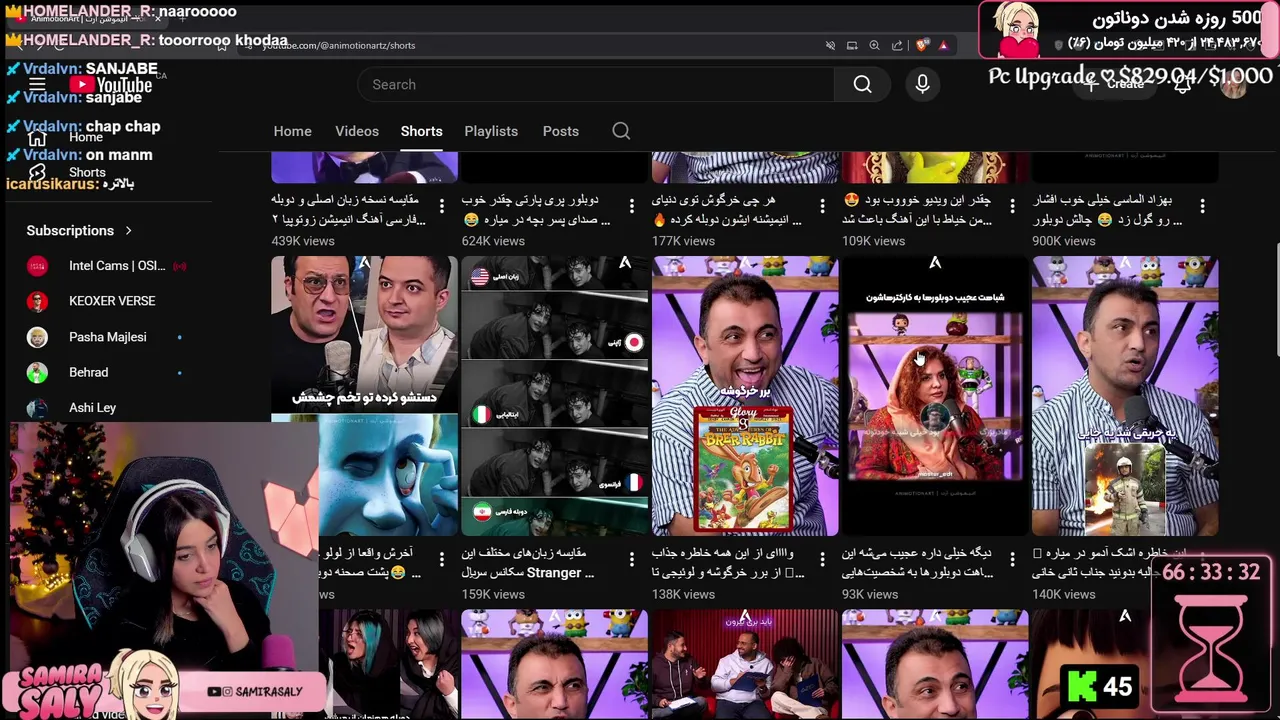
Task: Switch to the Playlists tab
Action: [491, 131]
